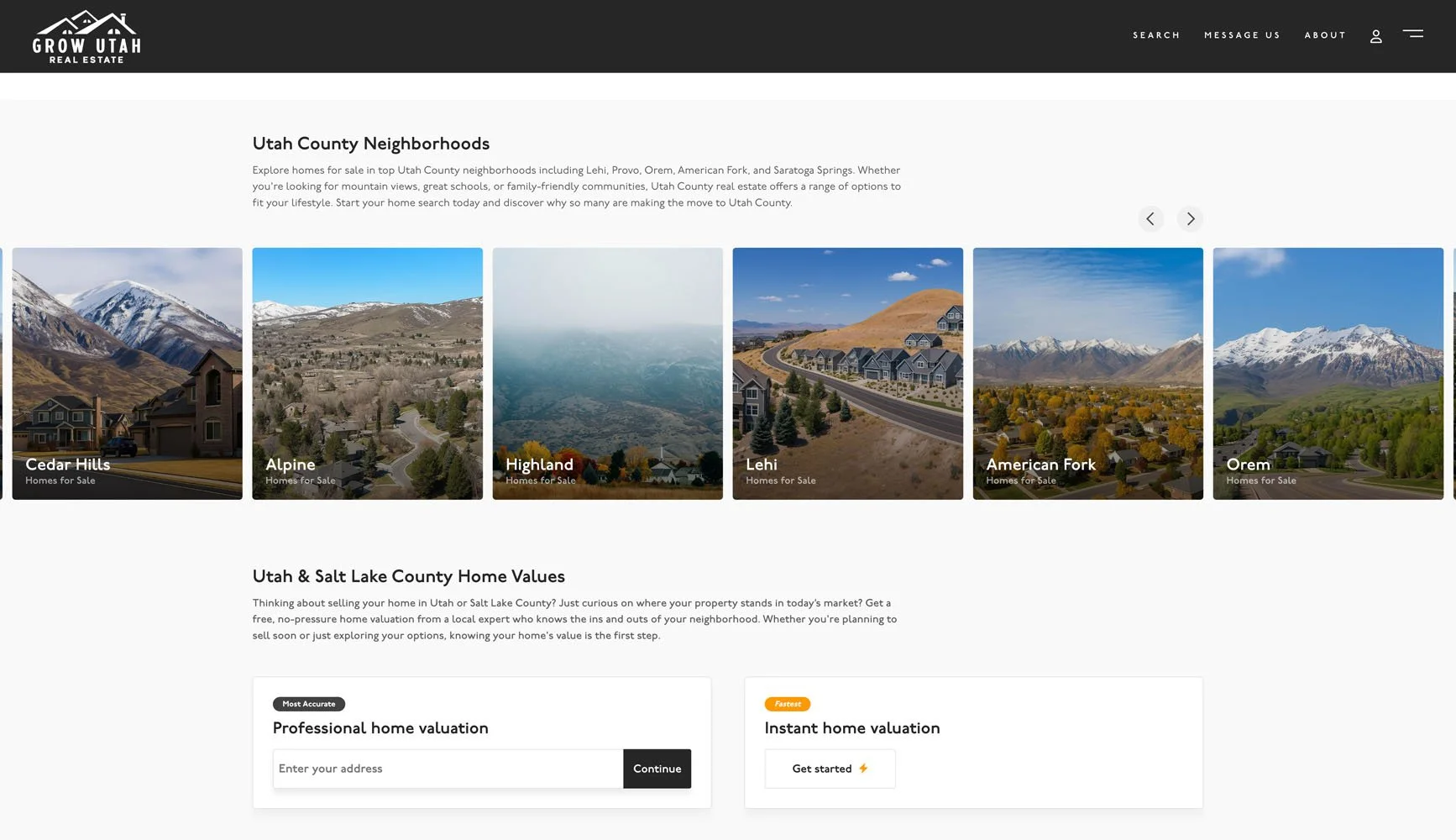Open American Fork homes for sale card

[x=1088, y=374]
